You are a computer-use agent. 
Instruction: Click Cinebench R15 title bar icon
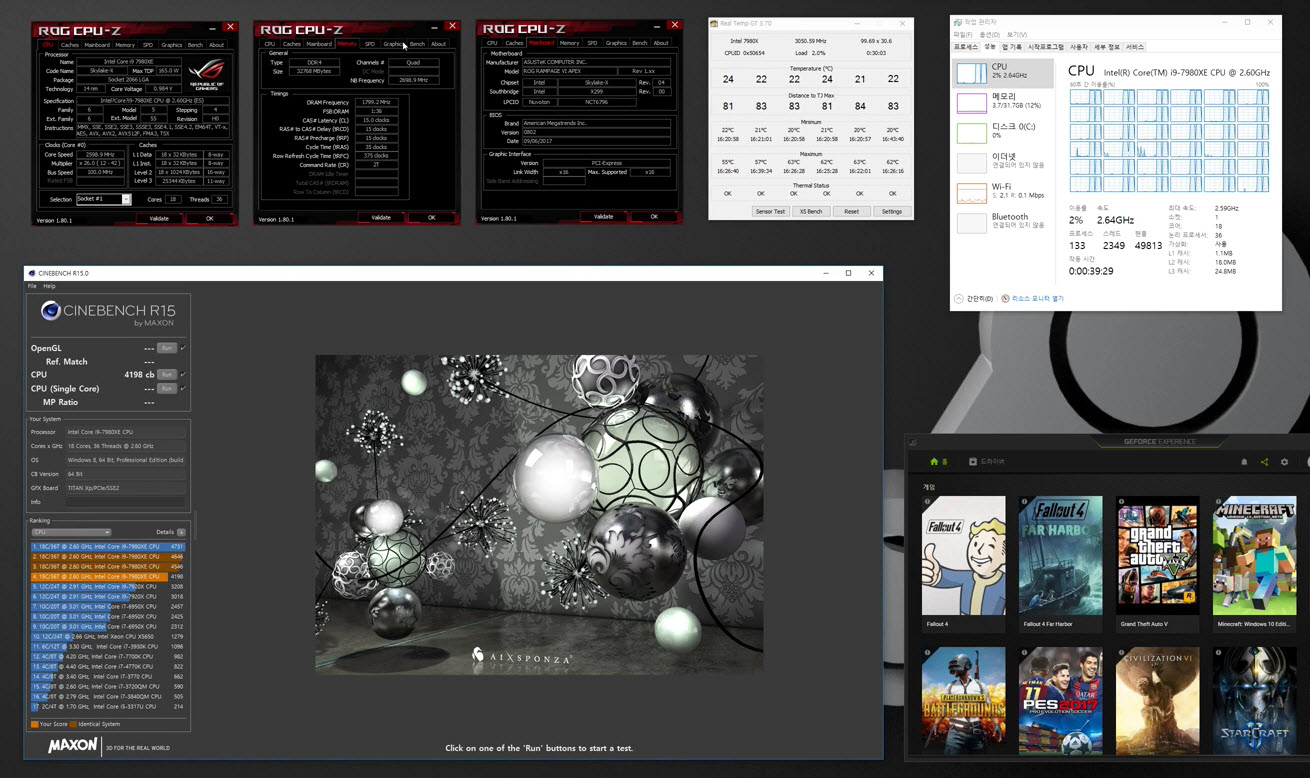[x=31, y=273]
